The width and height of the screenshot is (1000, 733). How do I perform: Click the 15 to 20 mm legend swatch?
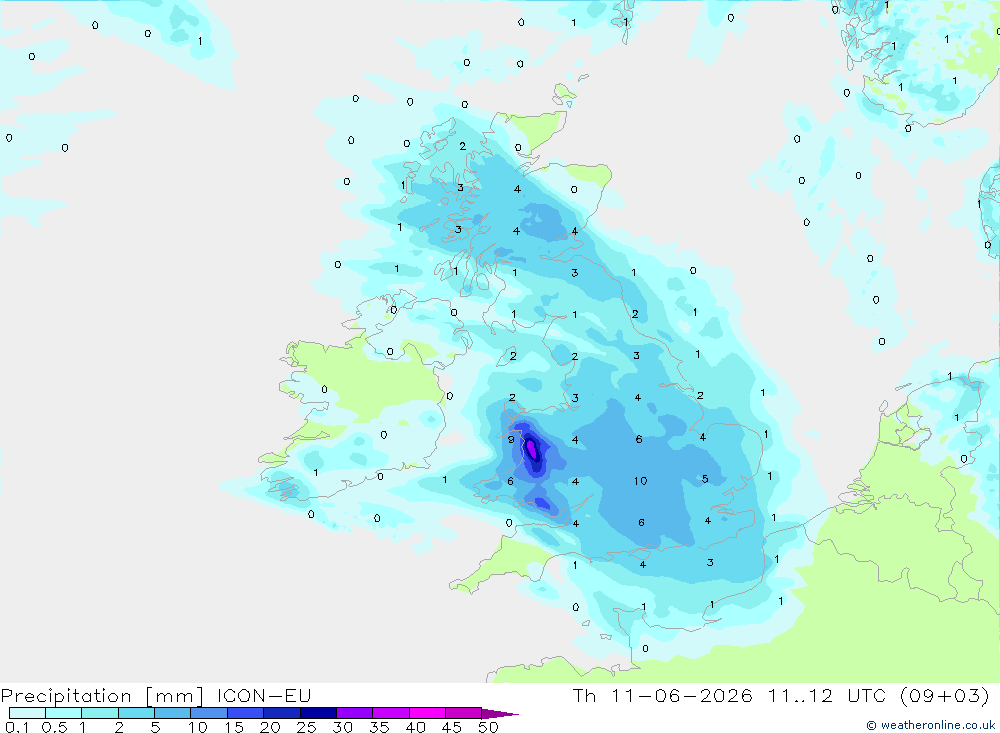coord(246,713)
